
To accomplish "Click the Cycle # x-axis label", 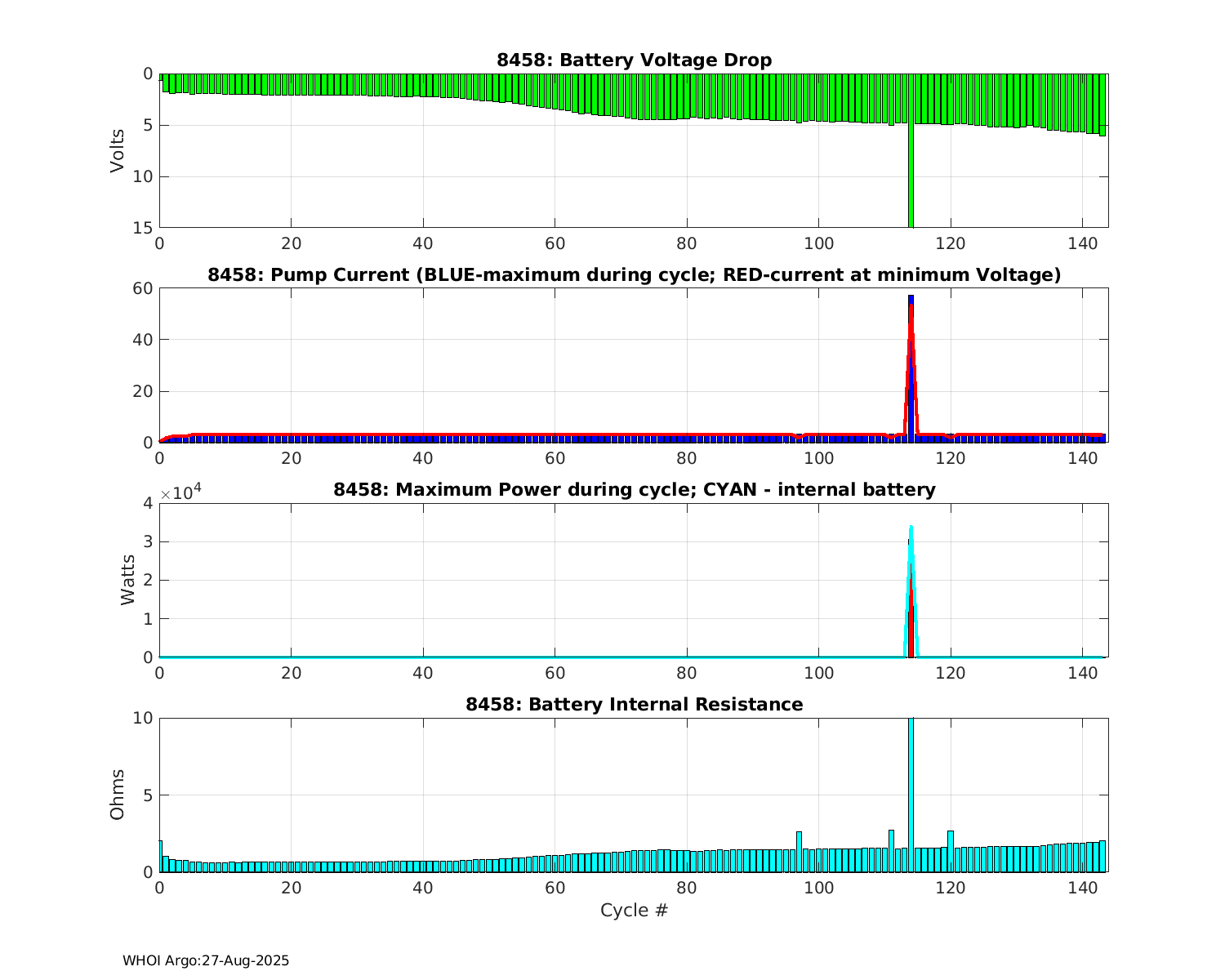I will click(634, 910).
